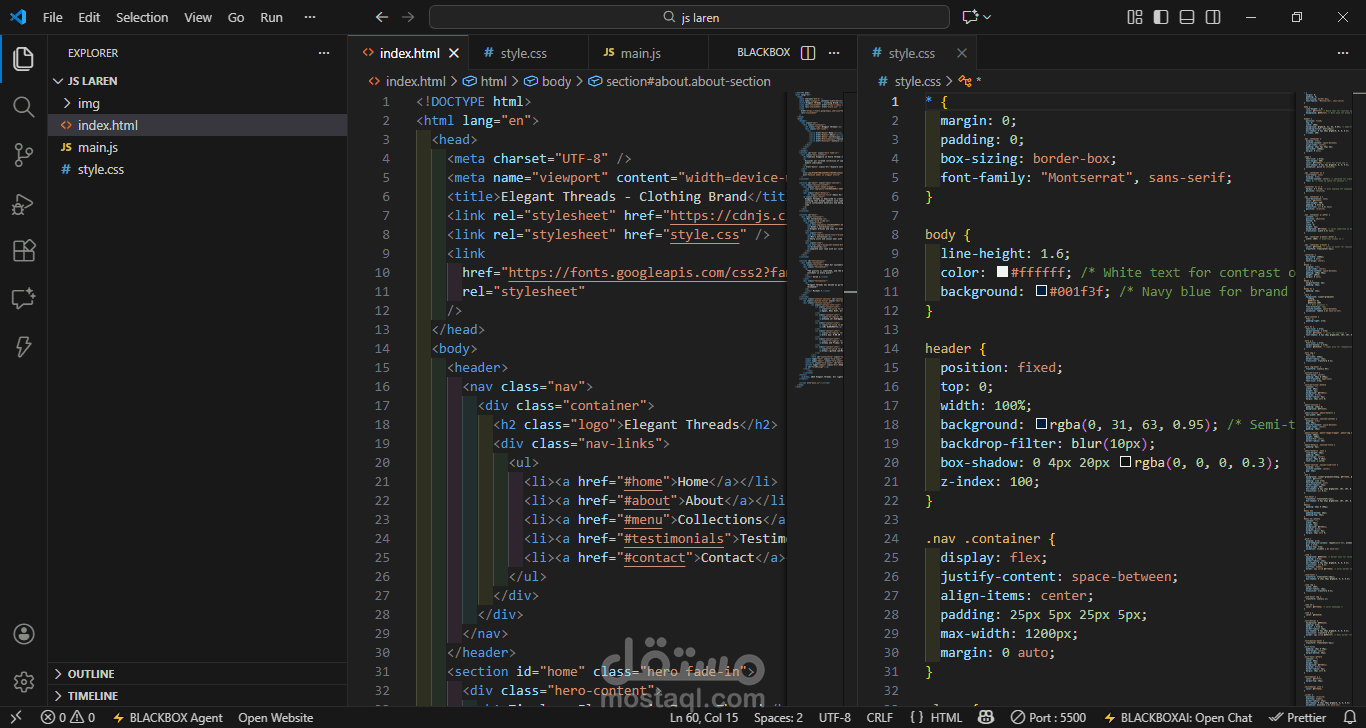
Task: Open Accounts icon in activity bar
Action: pyautogui.click(x=24, y=634)
